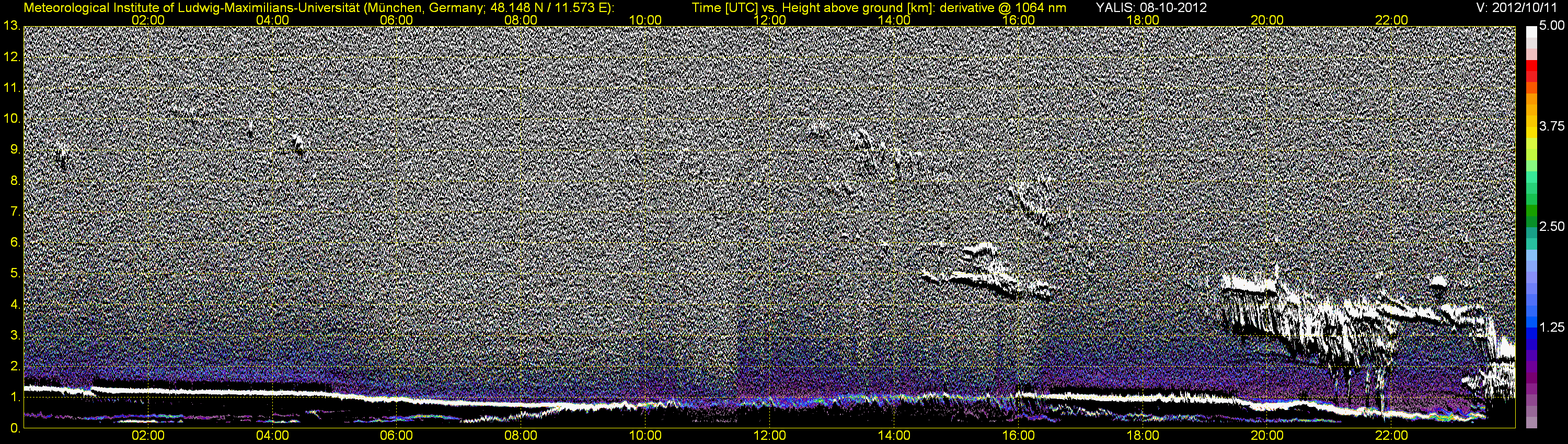
Task: Click the Meteorological Institute of Ludwig-Maximilians-Universität title text
Action: pos(319,8)
